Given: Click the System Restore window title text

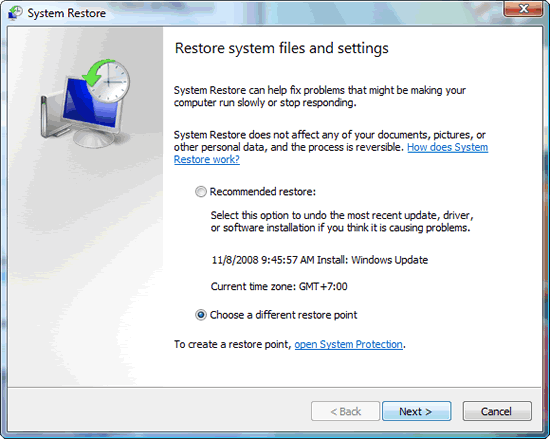Looking at the screenshot, I should click(x=67, y=13).
